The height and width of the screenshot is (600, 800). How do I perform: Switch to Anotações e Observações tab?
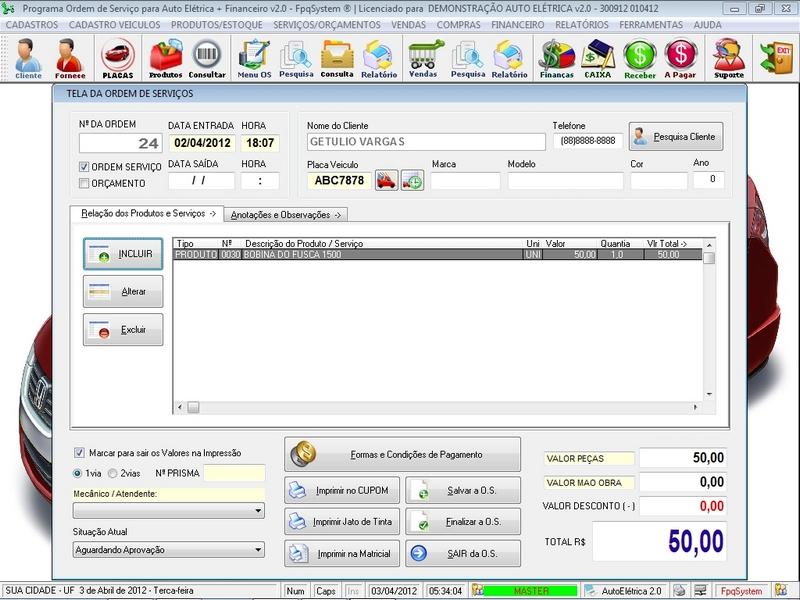click(286, 215)
